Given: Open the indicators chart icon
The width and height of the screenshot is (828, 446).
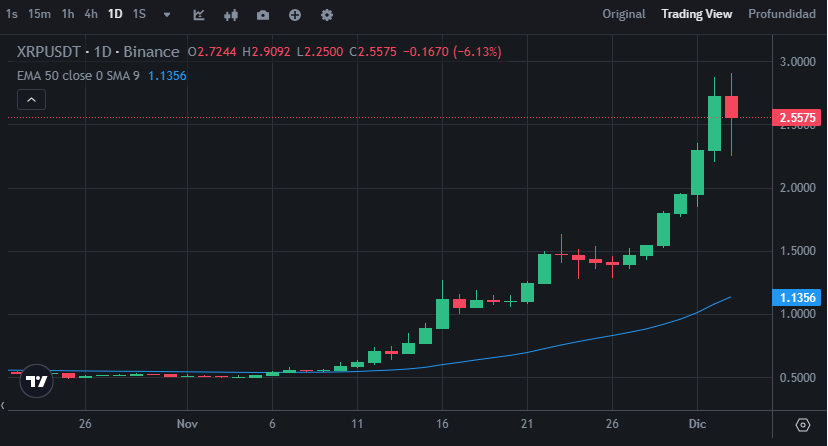Looking at the screenshot, I should [199, 15].
